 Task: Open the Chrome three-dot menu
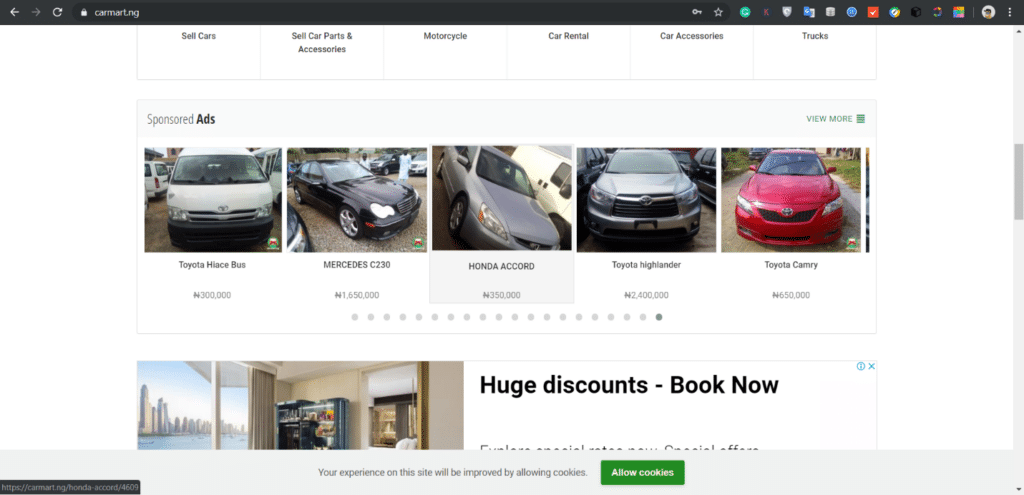(1010, 12)
